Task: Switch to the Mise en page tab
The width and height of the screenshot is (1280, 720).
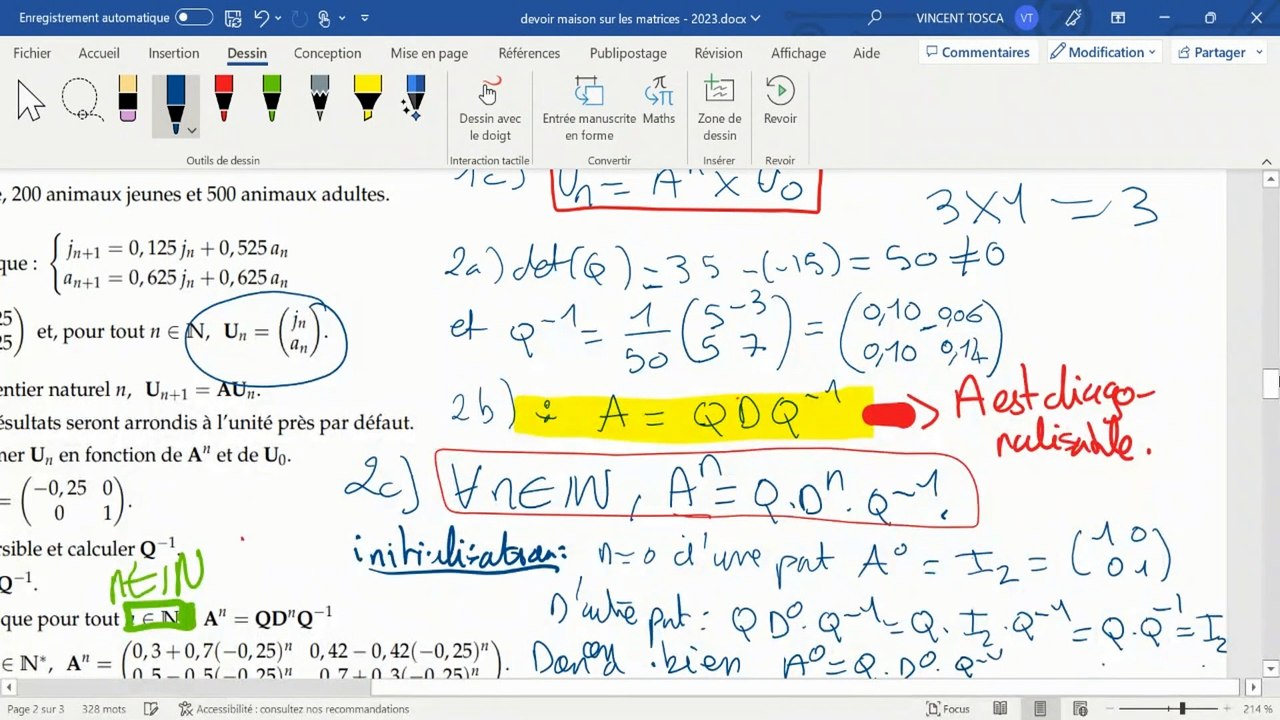Action: pos(429,53)
